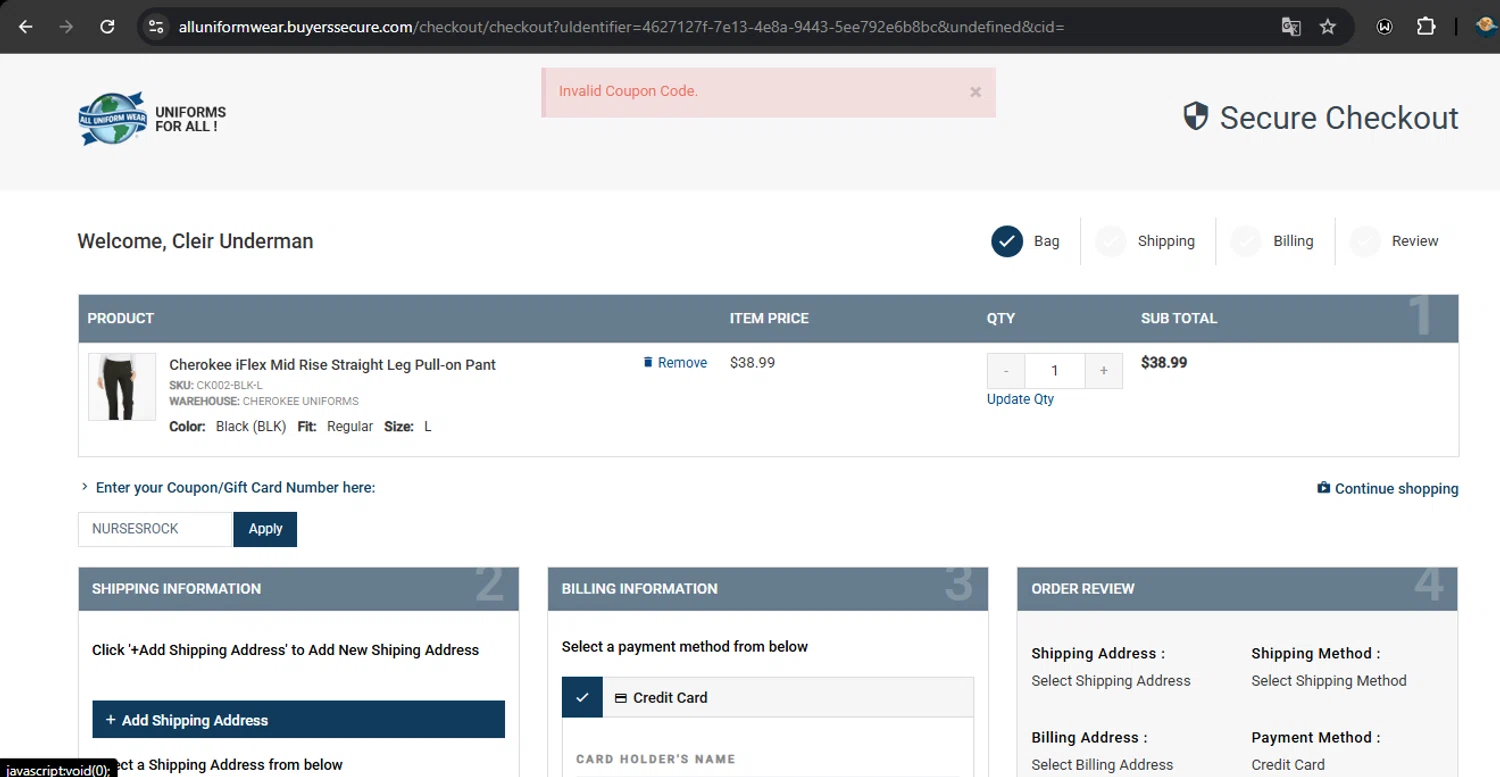Open the Extensions puzzle icon

1426,27
